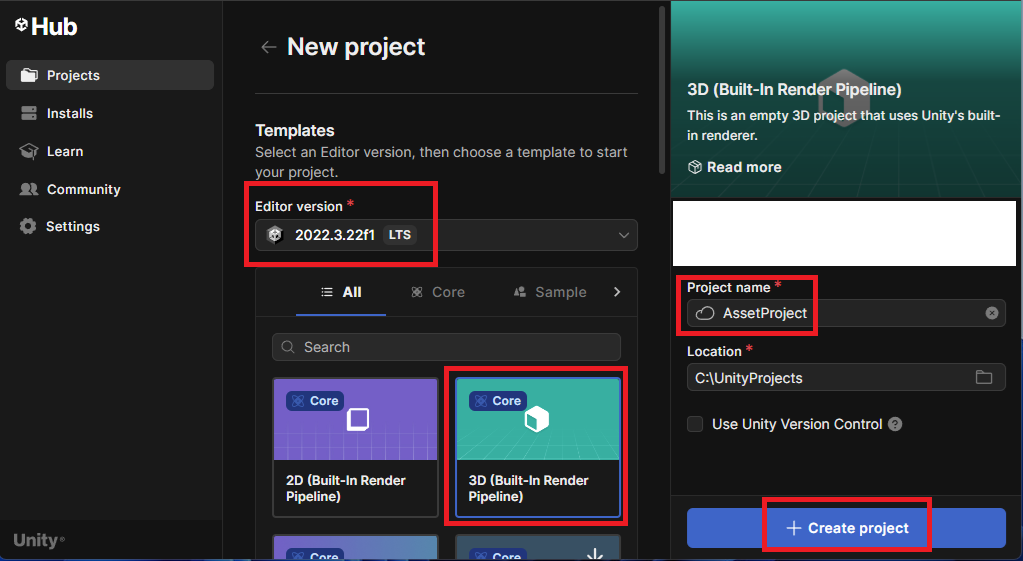Click the atom icon on Core tab
Image resolution: width=1023 pixels, height=561 pixels.
(417, 292)
